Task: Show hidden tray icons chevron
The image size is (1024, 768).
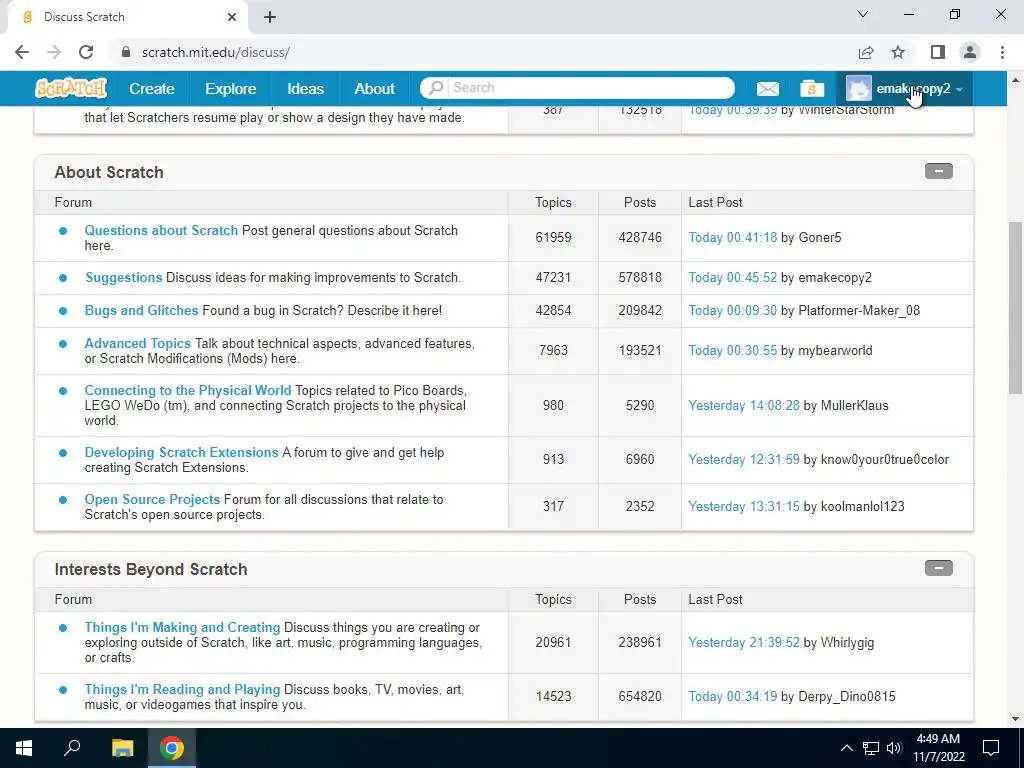Action: [x=846, y=748]
